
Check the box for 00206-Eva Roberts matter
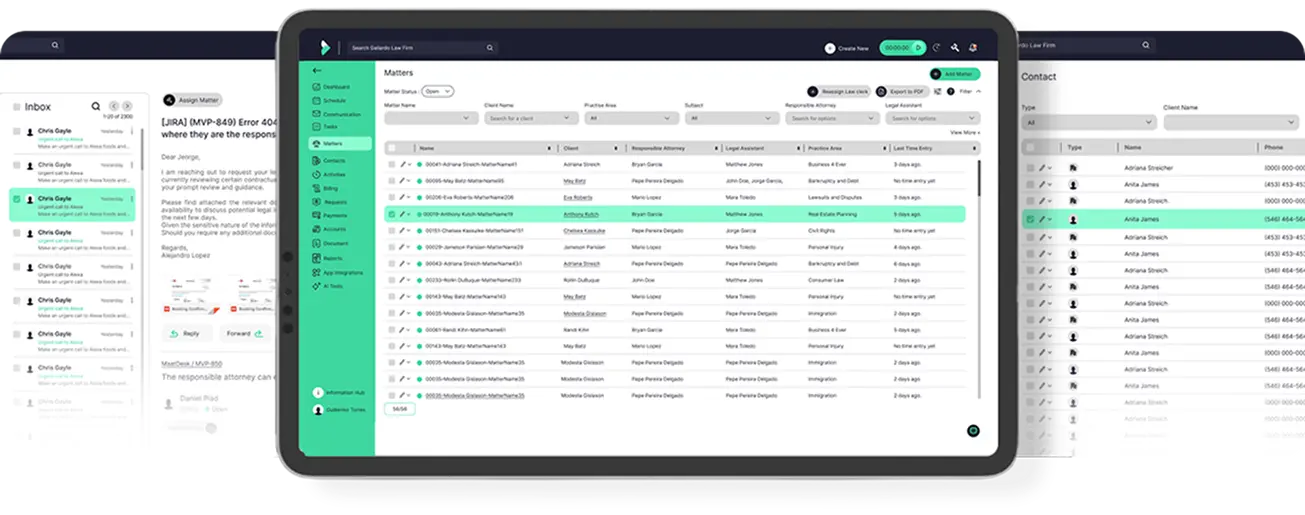392,197
